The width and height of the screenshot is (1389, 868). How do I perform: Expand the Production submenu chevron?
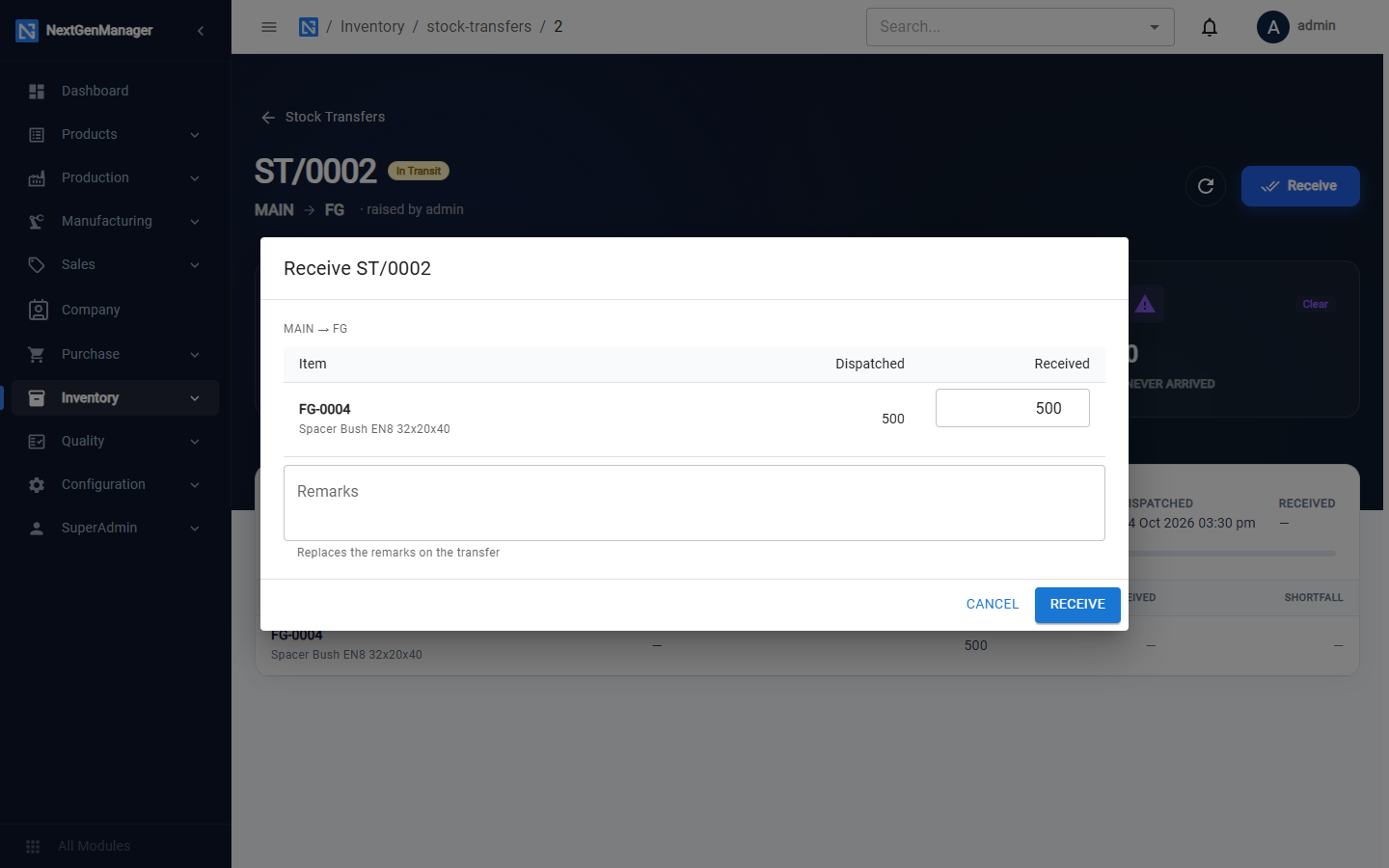pos(195,177)
